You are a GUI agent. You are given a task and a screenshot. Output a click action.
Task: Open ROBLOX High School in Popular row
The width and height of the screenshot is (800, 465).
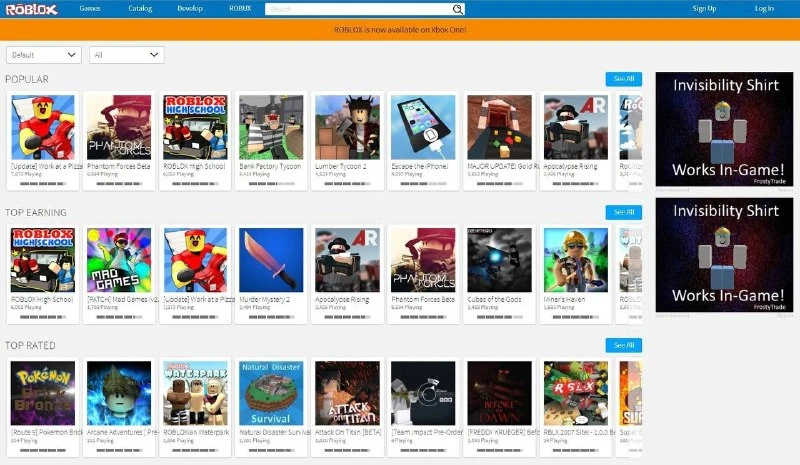tap(195, 127)
